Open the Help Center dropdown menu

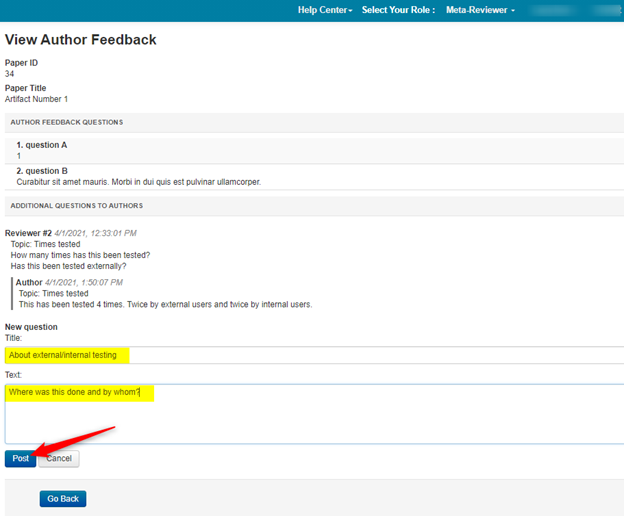pos(325,10)
